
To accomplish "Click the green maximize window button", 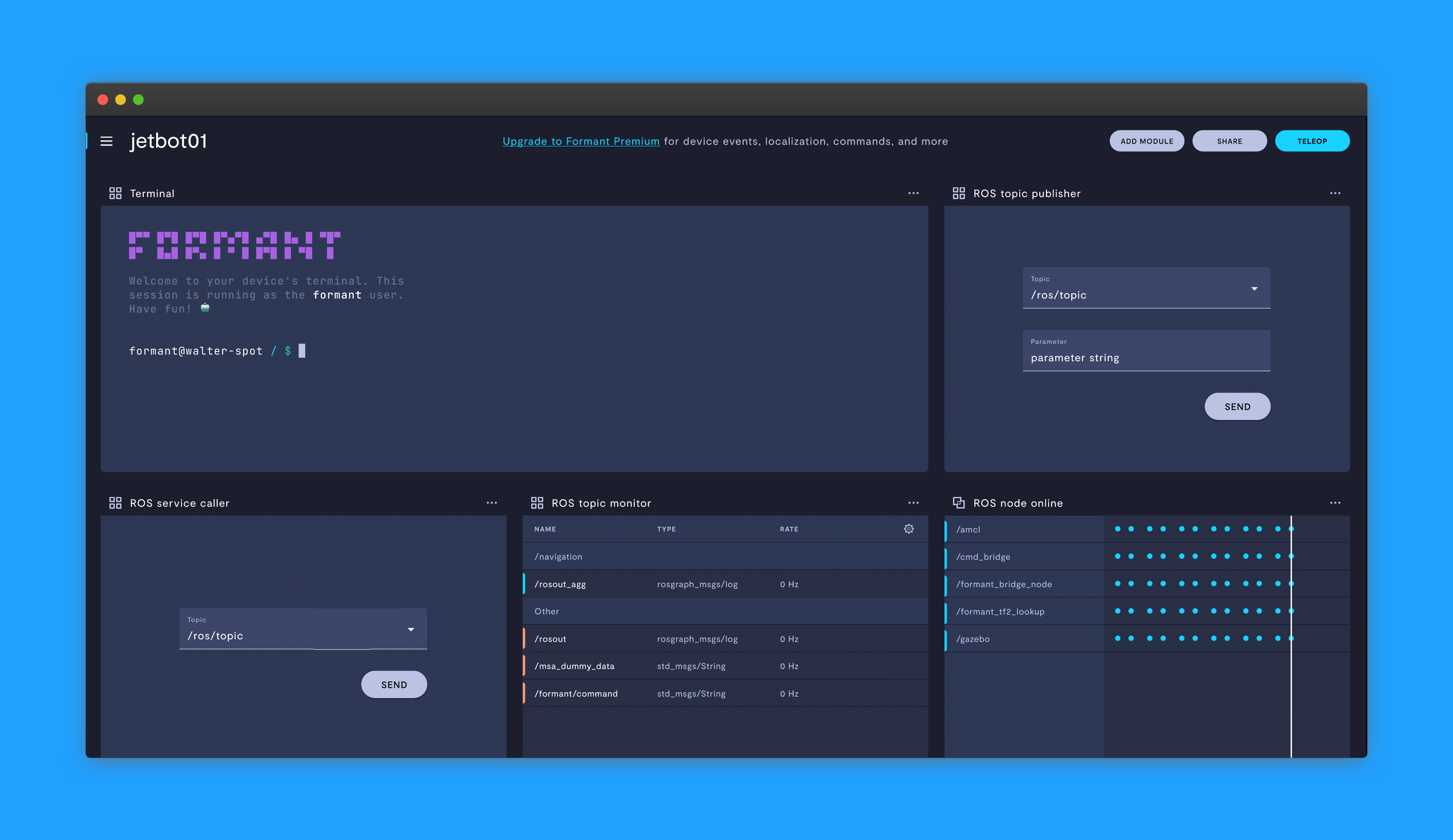I will click(x=138, y=99).
